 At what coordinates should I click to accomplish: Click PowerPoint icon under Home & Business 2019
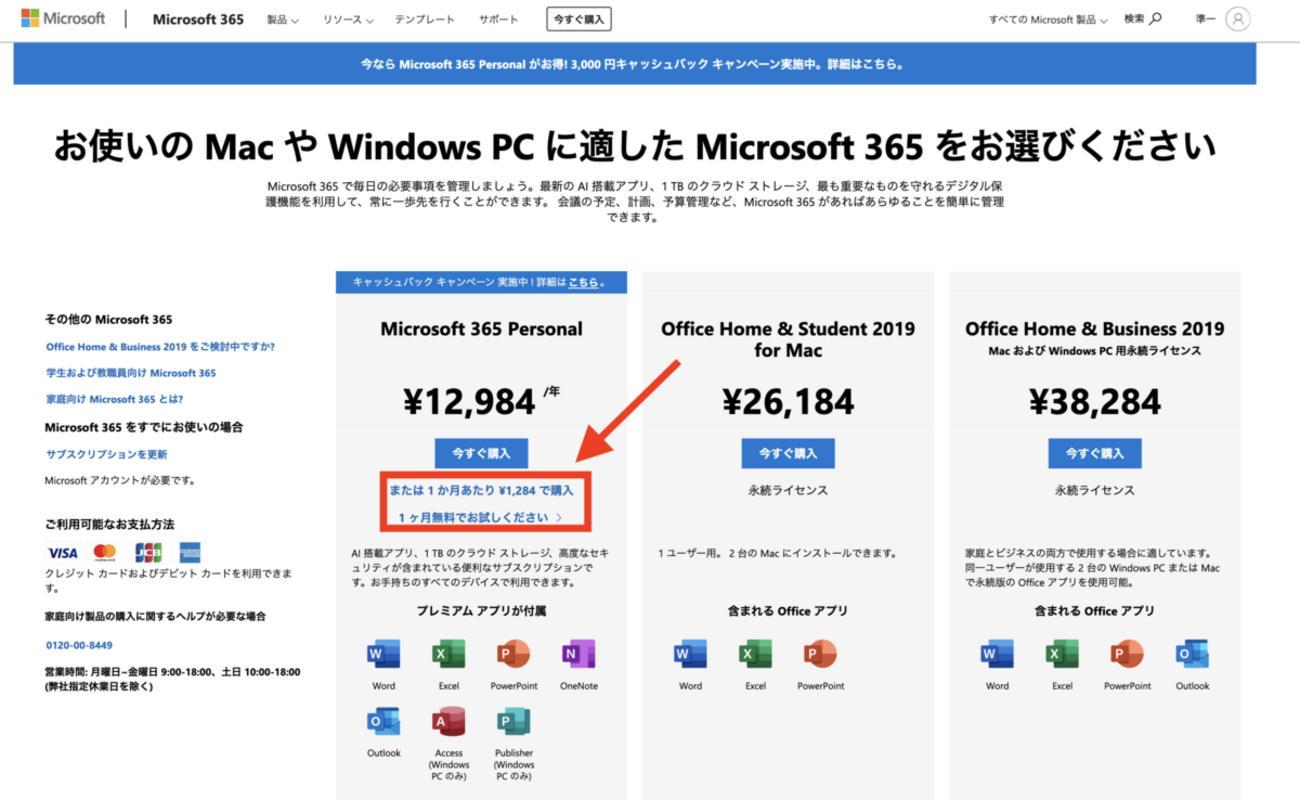pos(1127,654)
